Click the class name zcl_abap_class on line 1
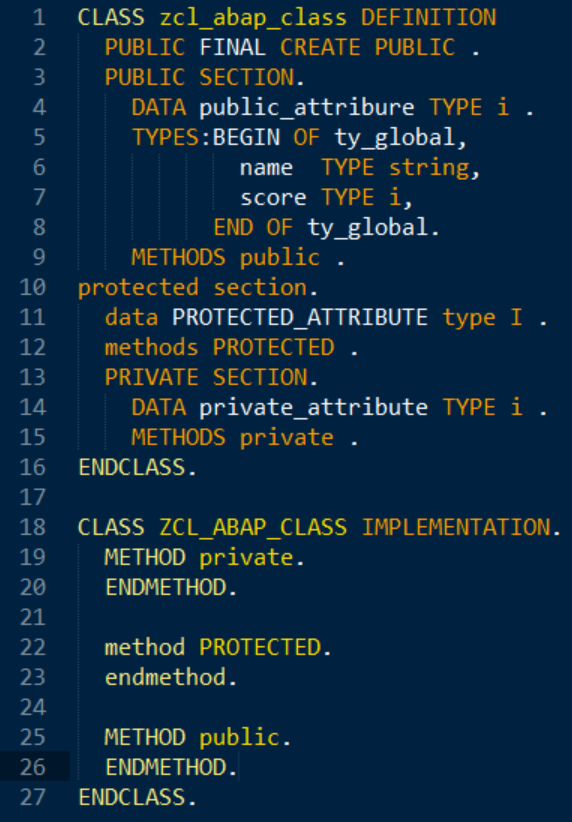Viewport: 572px width, 822px height. (253, 18)
